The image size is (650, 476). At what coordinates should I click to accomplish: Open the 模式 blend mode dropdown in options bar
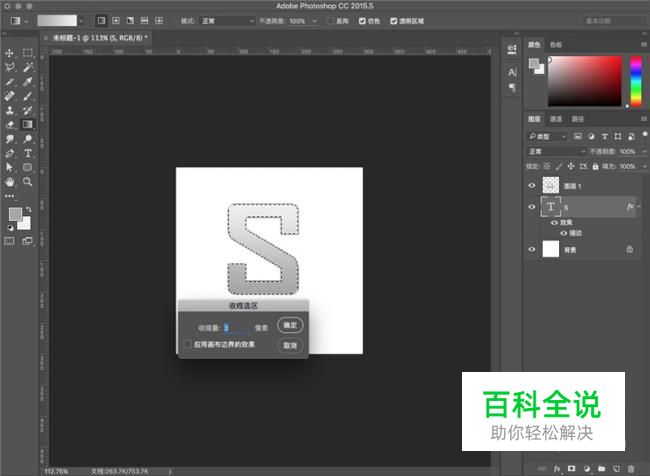point(227,21)
